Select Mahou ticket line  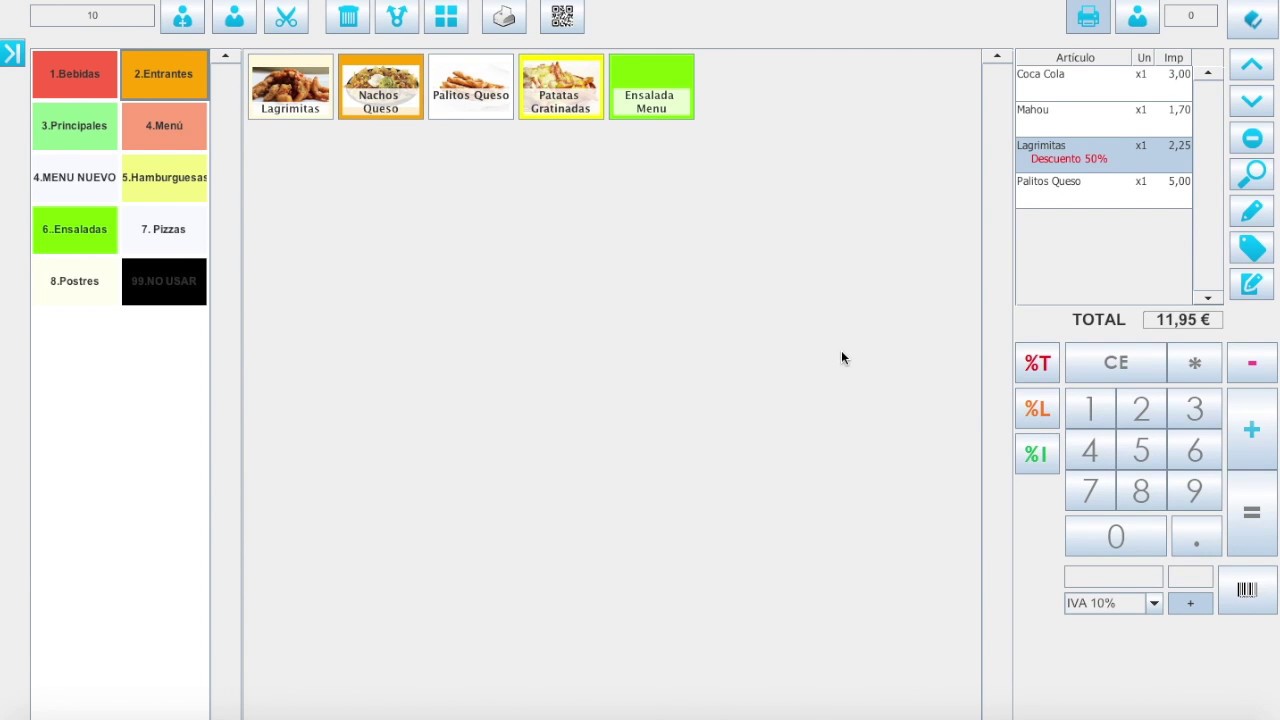[x=1104, y=119]
